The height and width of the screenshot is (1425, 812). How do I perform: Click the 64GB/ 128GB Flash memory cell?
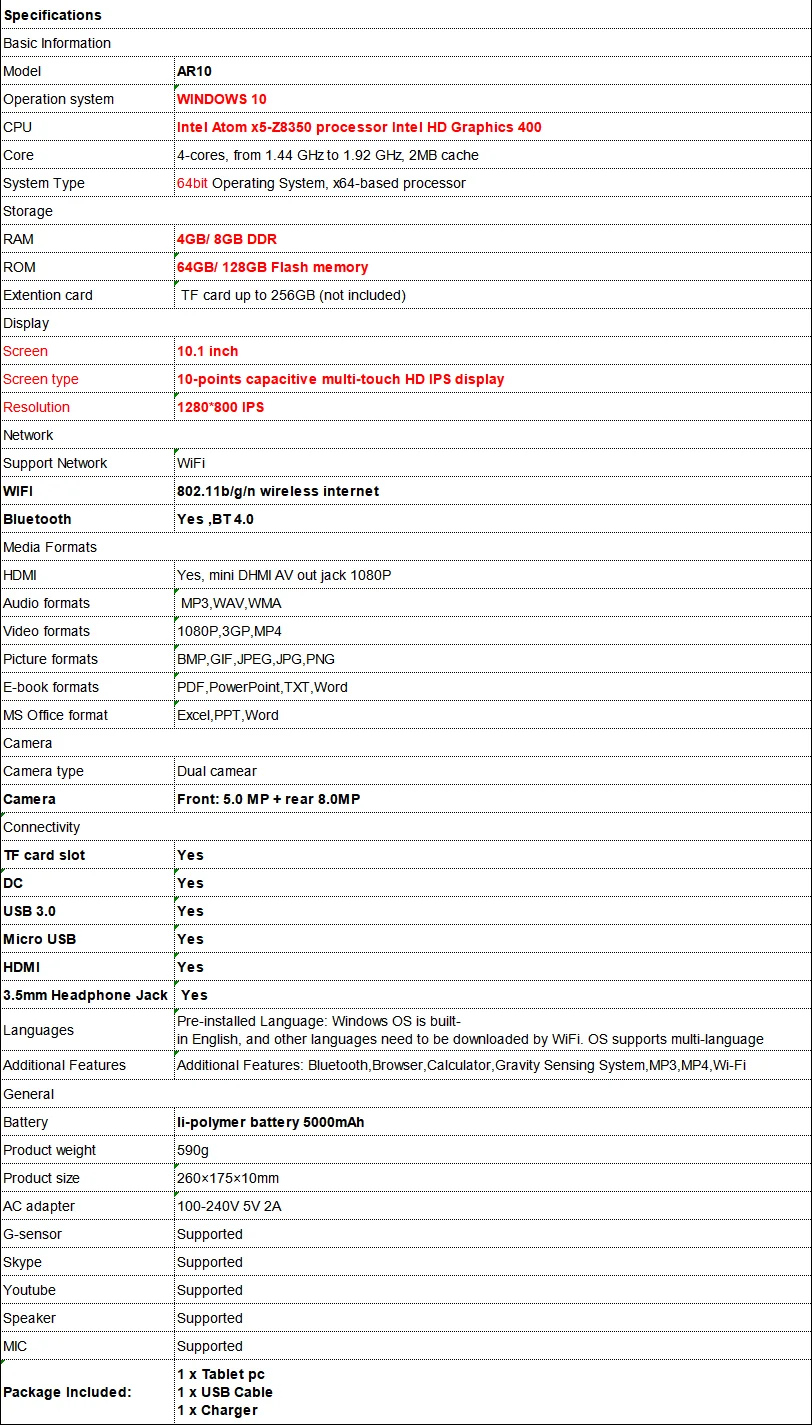click(492, 267)
